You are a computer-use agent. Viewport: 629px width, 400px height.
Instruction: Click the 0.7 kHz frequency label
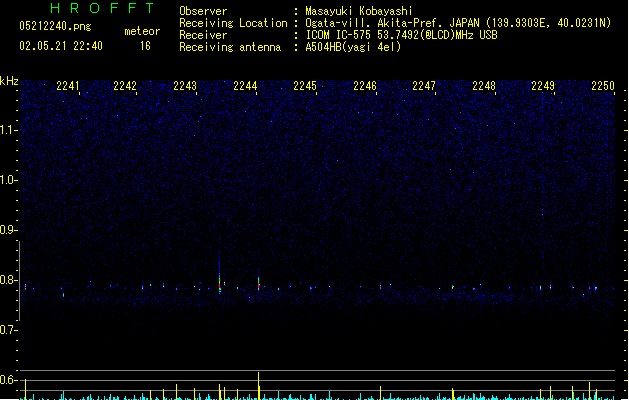[x=8, y=330]
